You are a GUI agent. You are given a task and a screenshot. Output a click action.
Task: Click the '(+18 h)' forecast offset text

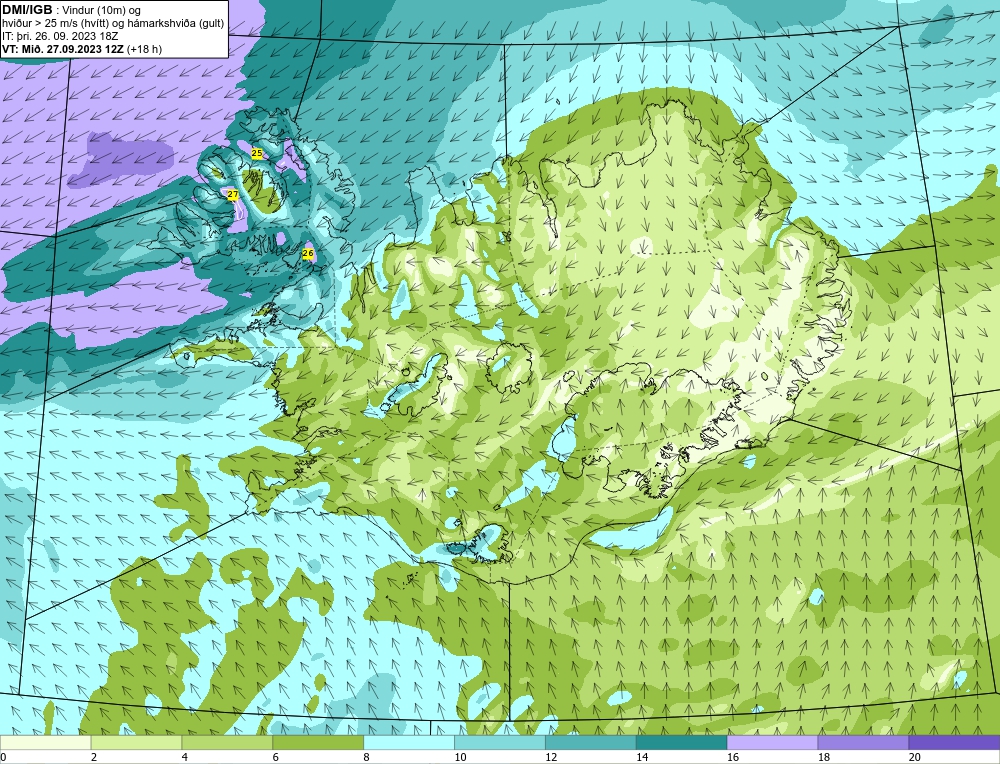point(145,49)
